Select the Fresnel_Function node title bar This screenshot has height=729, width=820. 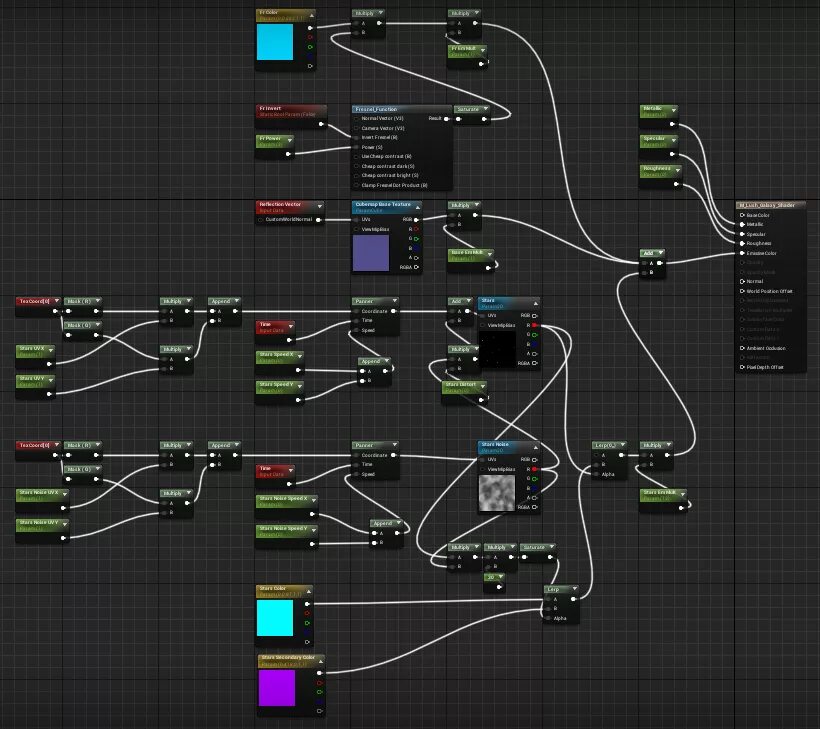coord(402,109)
